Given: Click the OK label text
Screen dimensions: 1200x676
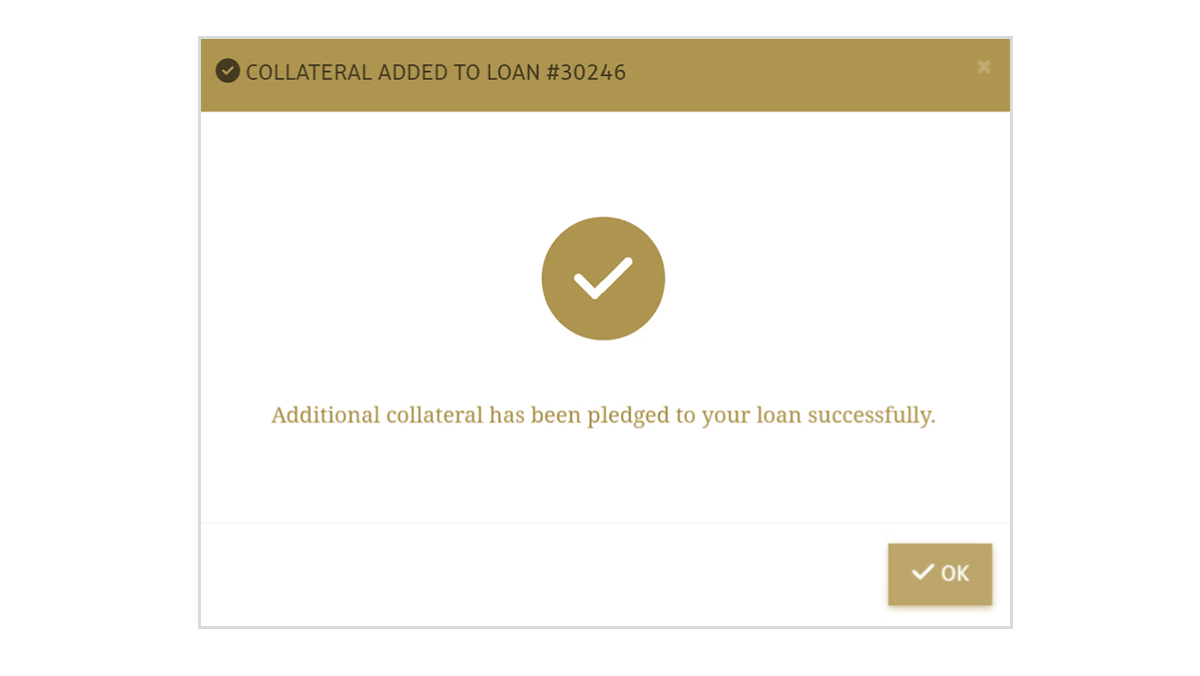Looking at the screenshot, I should [955, 574].
